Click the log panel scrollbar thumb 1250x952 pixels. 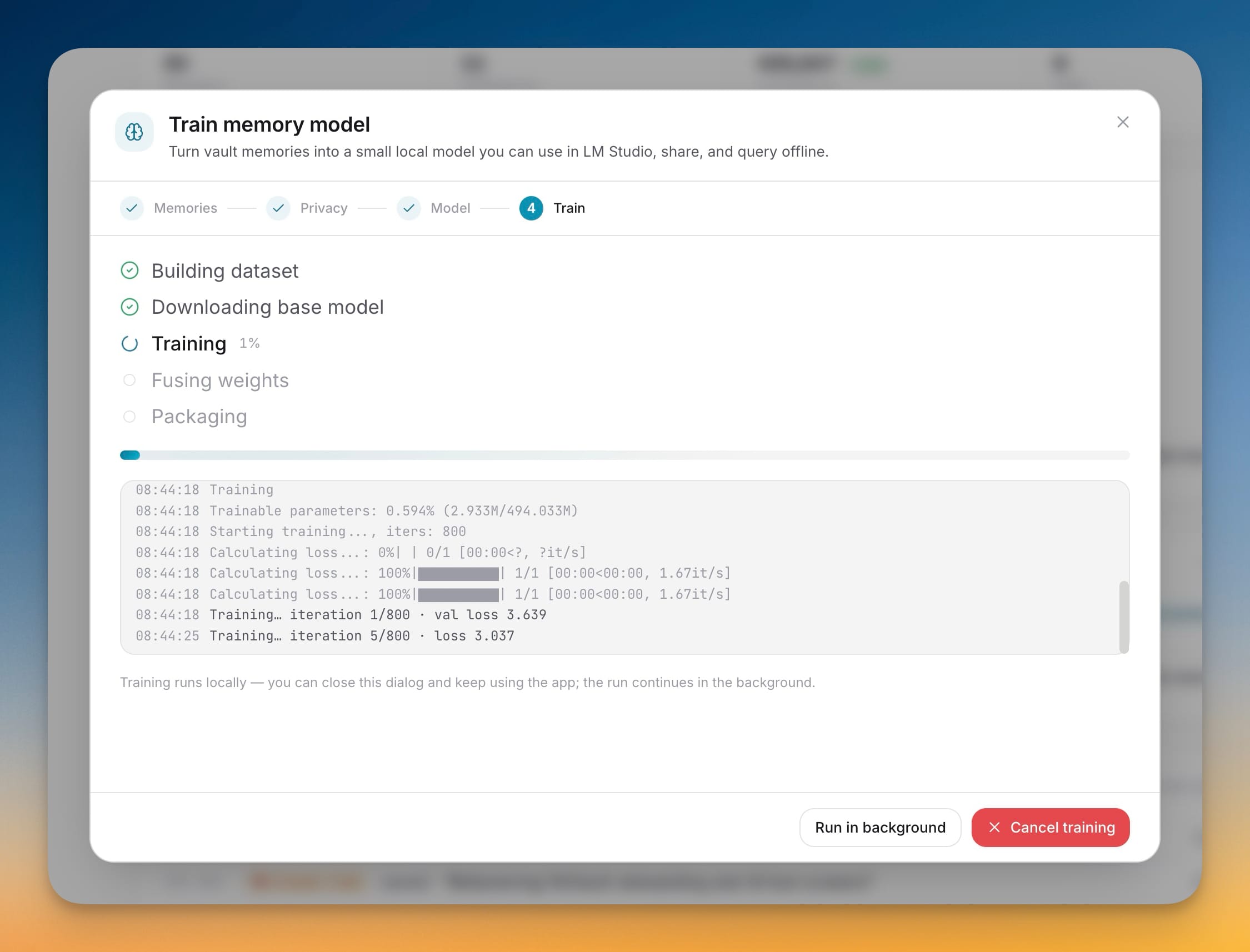click(1124, 617)
